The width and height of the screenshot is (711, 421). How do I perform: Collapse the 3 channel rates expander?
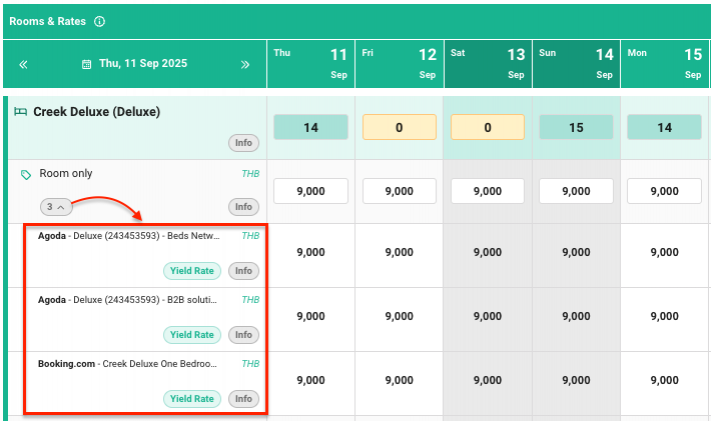tap(56, 207)
